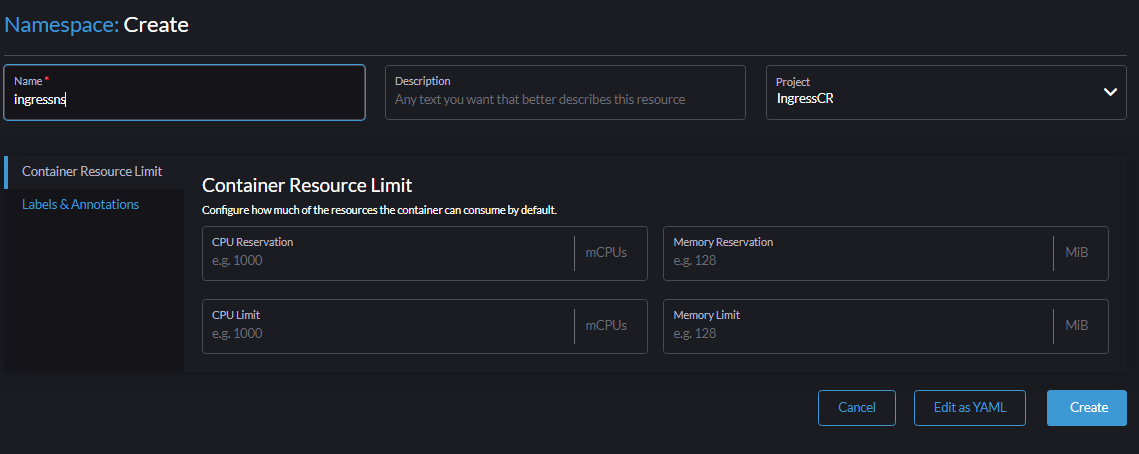This screenshot has width=1139, height=454.
Task: Switch to the Labels & Annotations tab
Action: tap(81, 204)
